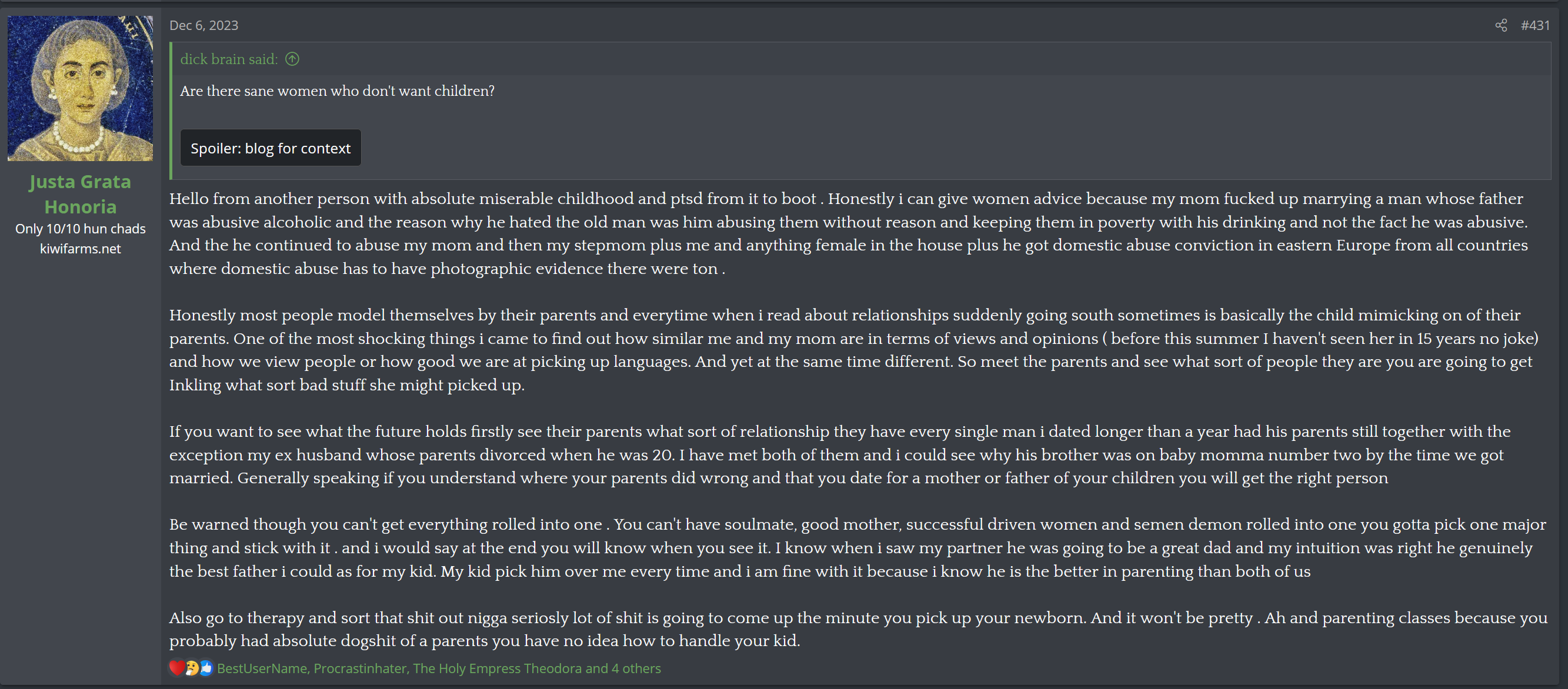Click the 'Only 10/10 hun chads' user title
The height and width of the screenshot is (689, 1568).
pyautogui.click(x=81, y=229)
